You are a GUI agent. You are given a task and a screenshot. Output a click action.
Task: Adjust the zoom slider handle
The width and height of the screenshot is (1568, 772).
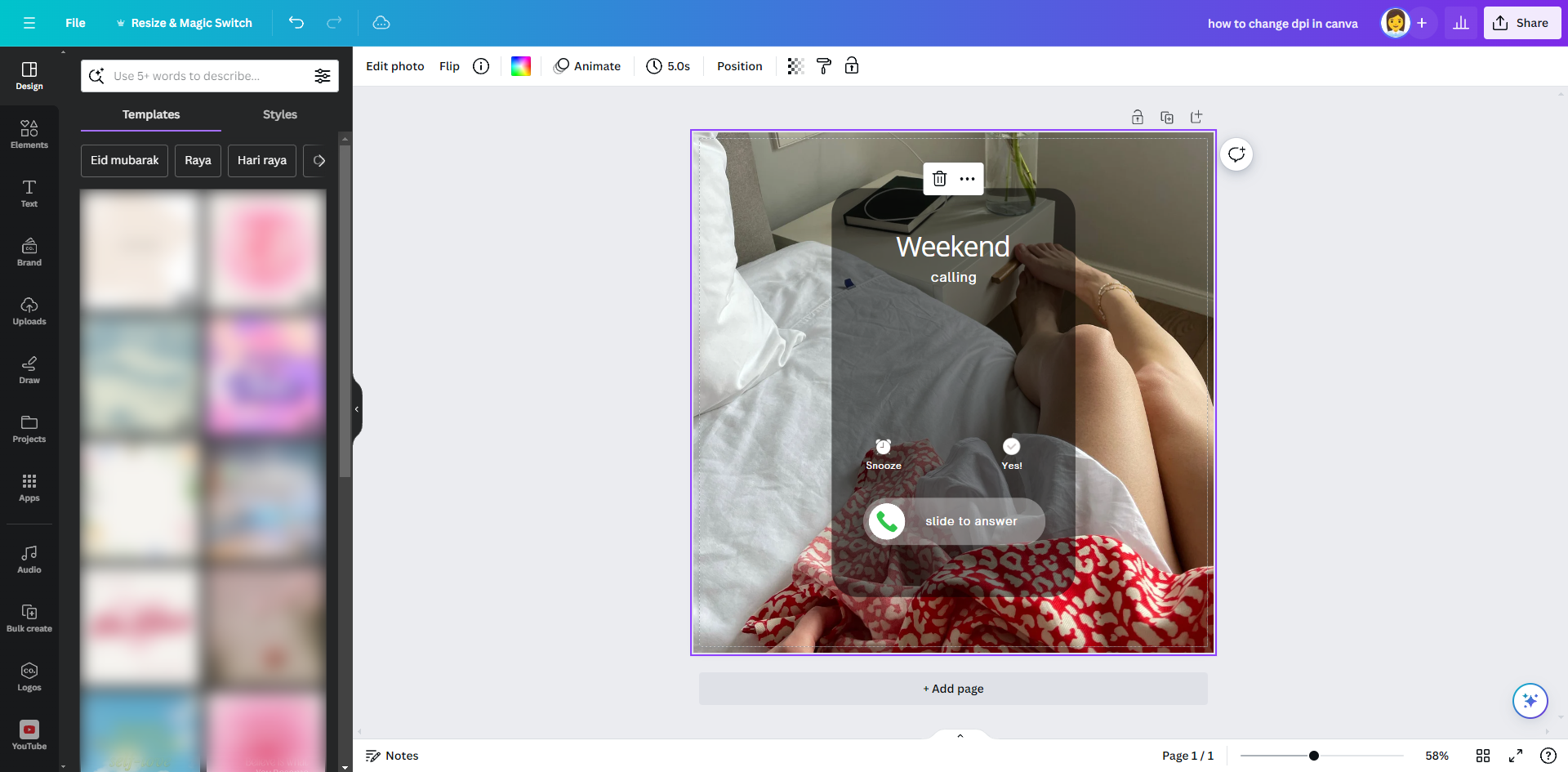coord(1314,756)
